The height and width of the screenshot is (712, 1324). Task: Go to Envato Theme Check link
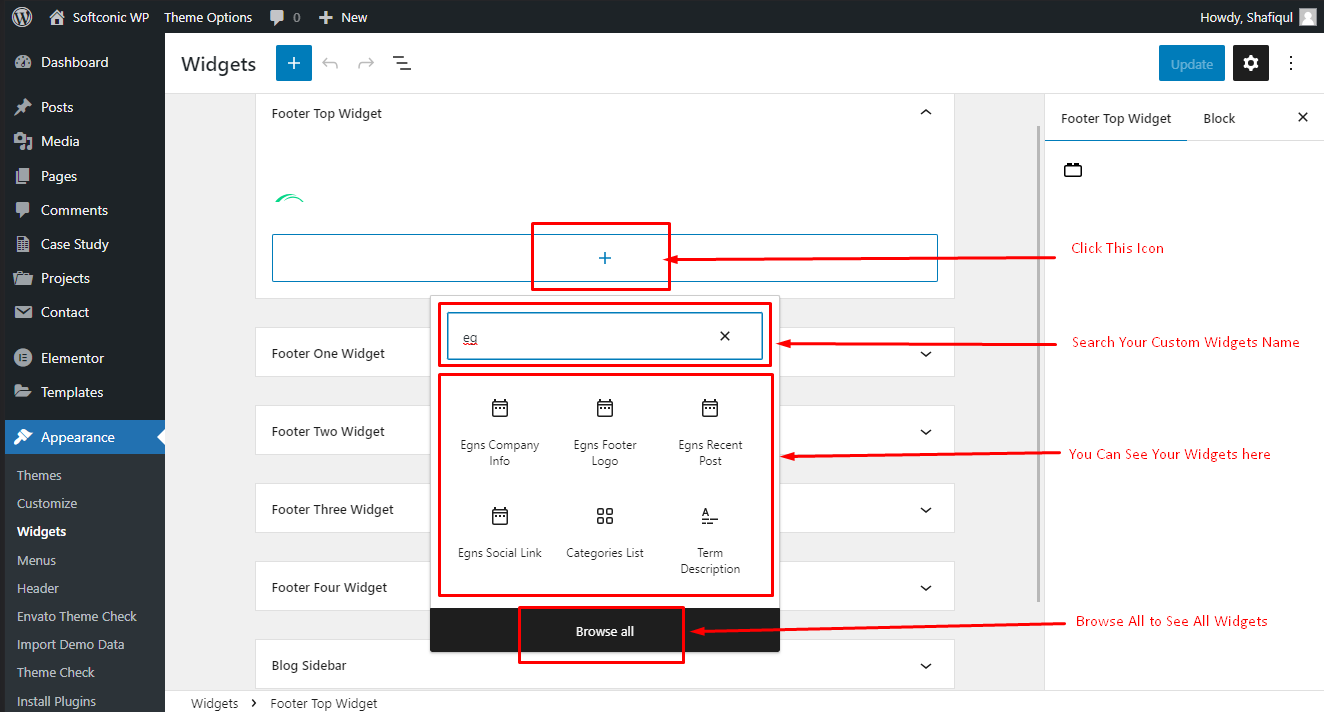click(x=77, y=616)
